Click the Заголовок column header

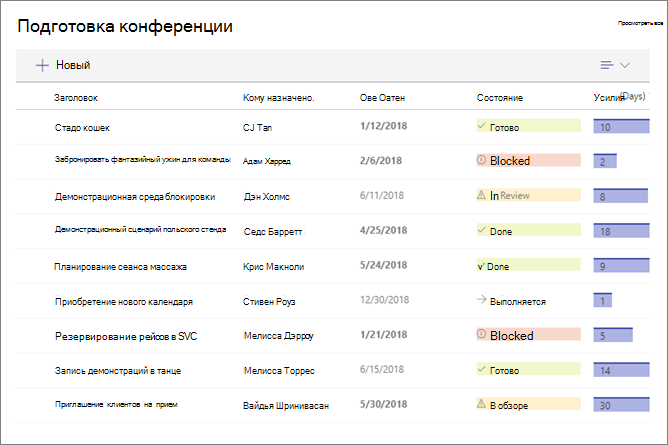pyautogui.click(x=76, y=98)
